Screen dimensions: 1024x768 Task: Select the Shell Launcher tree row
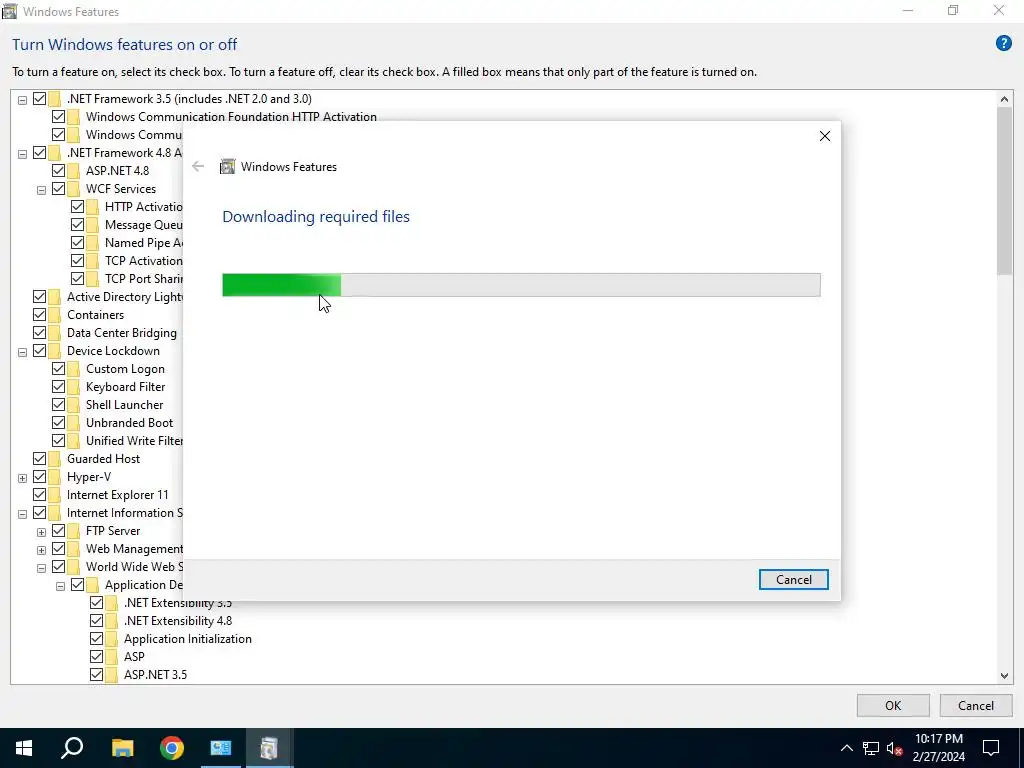(x=124, y=405)
